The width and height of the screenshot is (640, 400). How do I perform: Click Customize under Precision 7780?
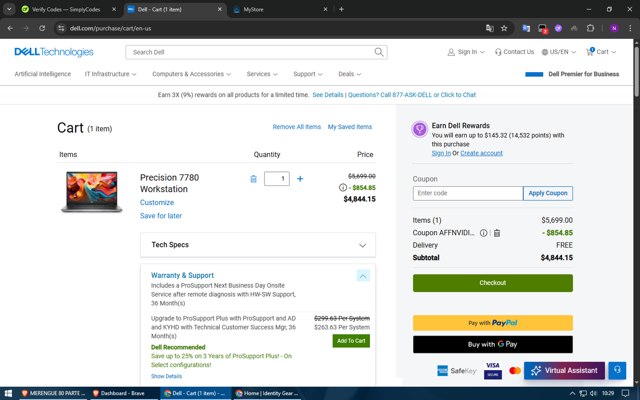click(157, 202)
